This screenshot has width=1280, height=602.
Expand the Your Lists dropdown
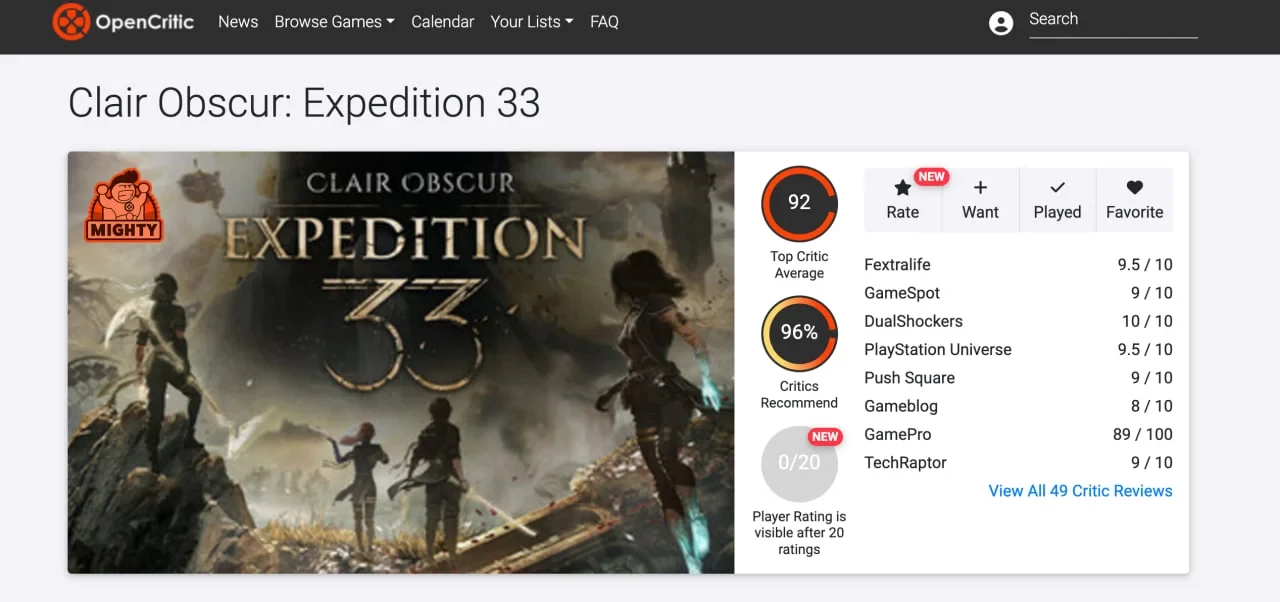(x=531, y=22)
